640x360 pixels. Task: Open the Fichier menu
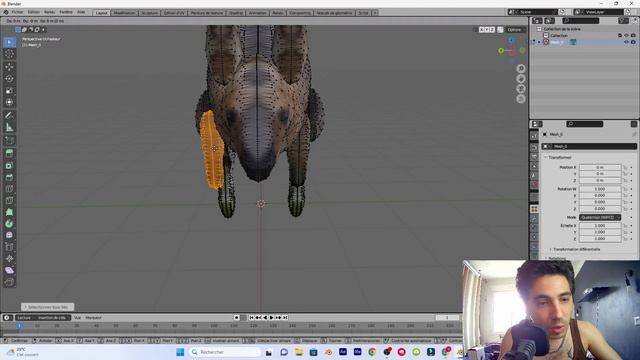[x=18, y=12]
